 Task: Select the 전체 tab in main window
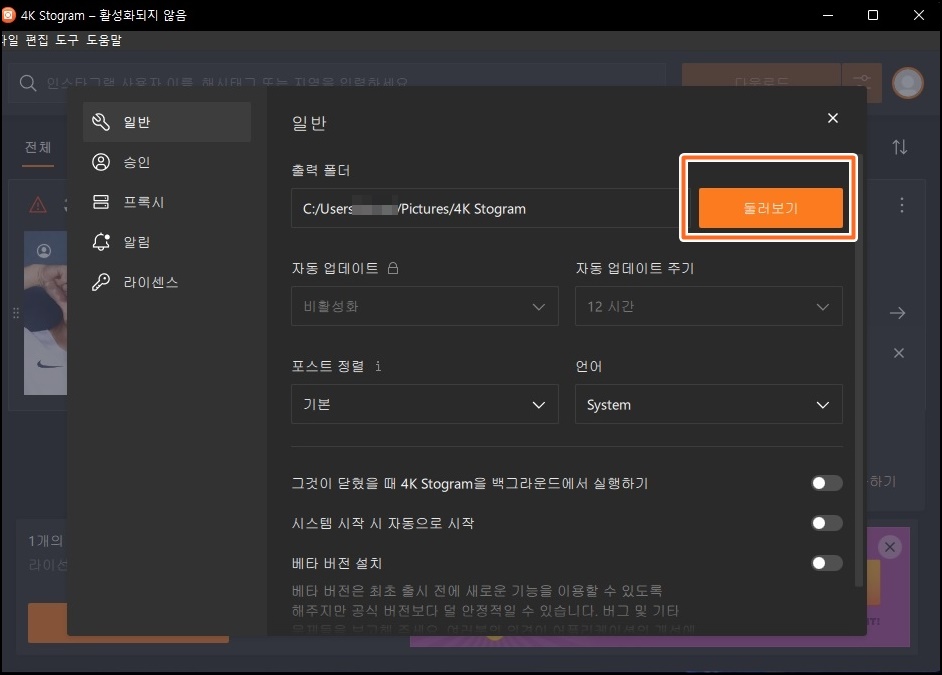(38, 147)
